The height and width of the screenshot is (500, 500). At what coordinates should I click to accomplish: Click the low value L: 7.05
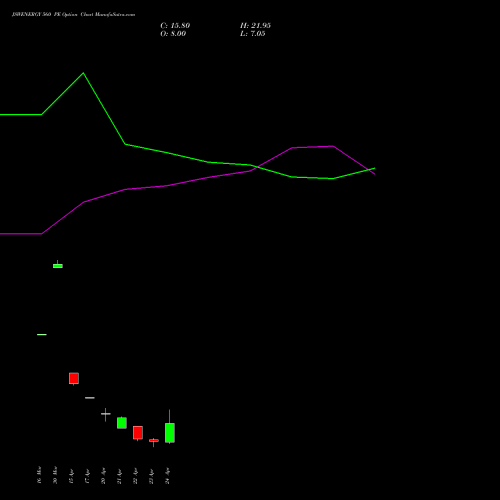253,34
